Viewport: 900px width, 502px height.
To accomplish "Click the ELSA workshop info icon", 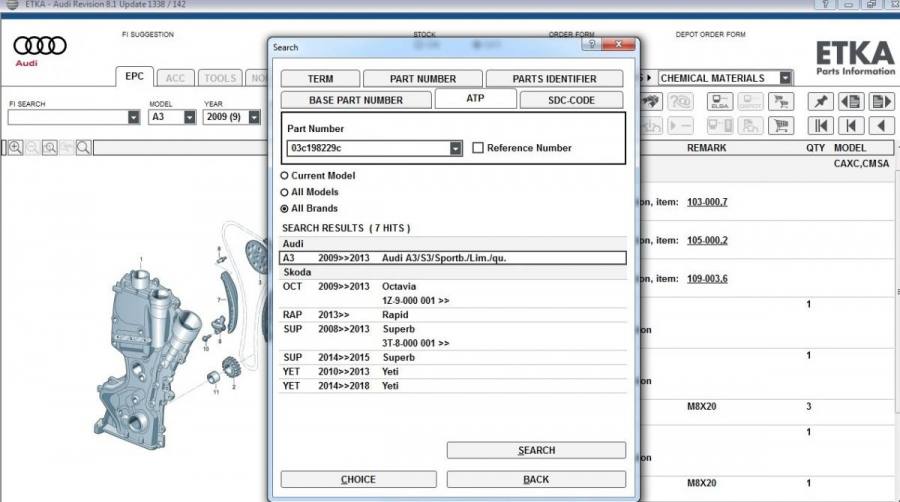I will (717, 102).
